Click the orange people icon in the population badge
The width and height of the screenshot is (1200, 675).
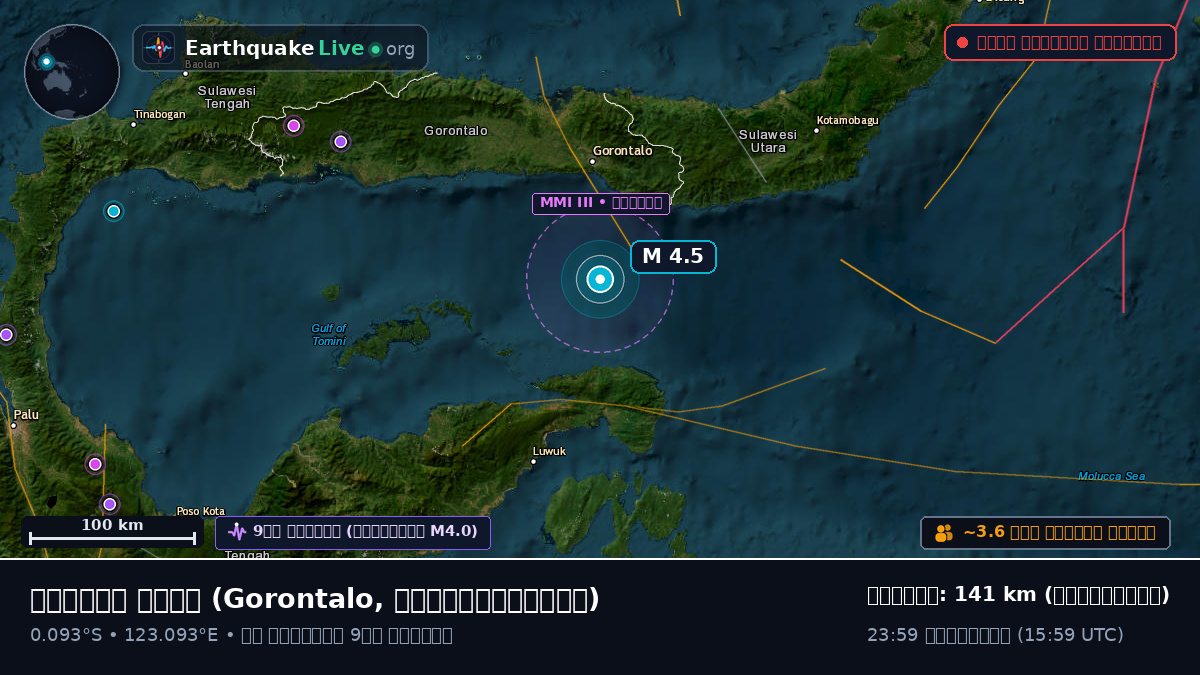tap(944, 533)
